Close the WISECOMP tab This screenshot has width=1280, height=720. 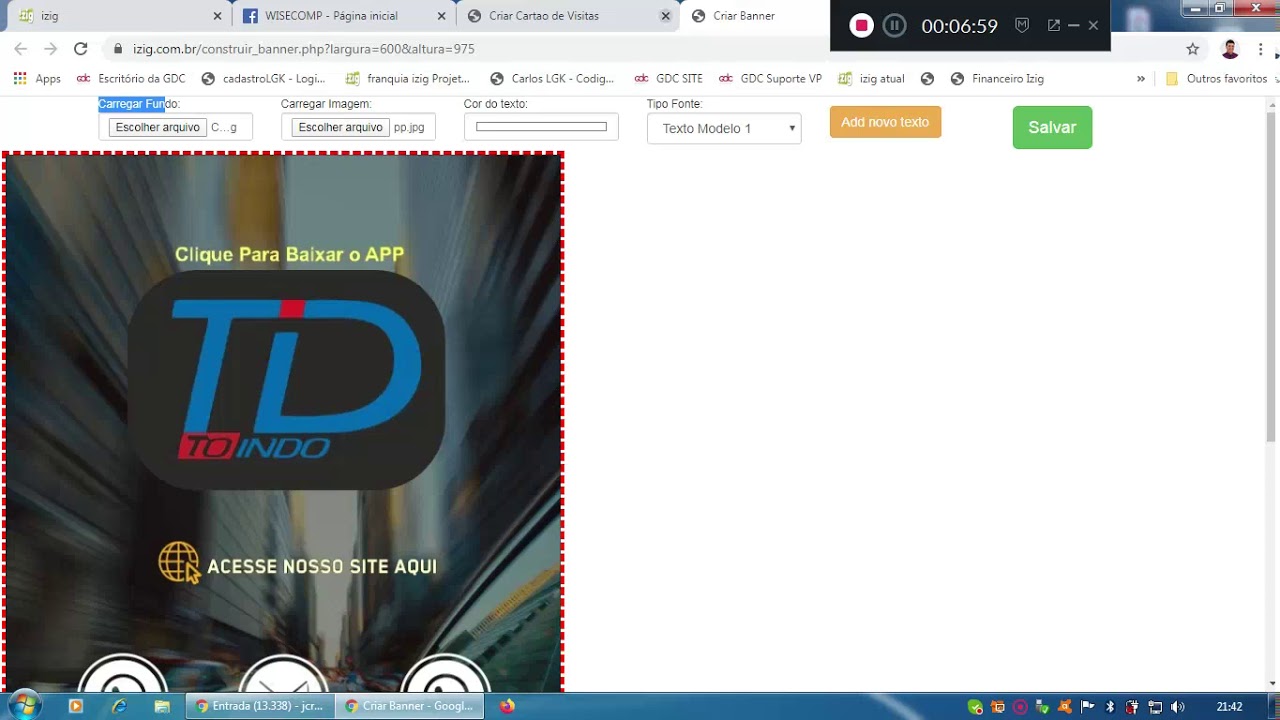(442, 16)
